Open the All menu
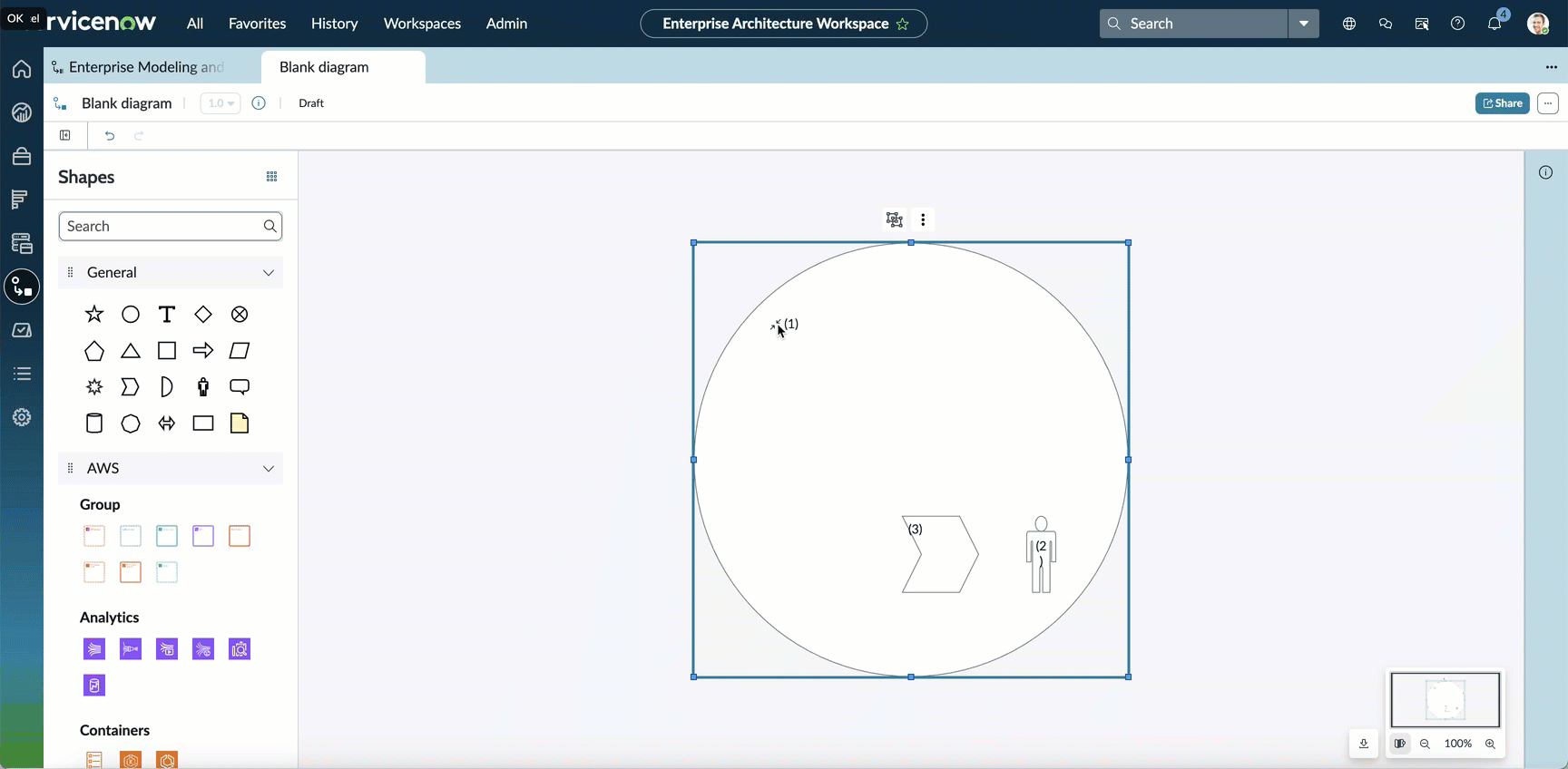The height and width of the screenshot is (769, 1568). point(195,24)
